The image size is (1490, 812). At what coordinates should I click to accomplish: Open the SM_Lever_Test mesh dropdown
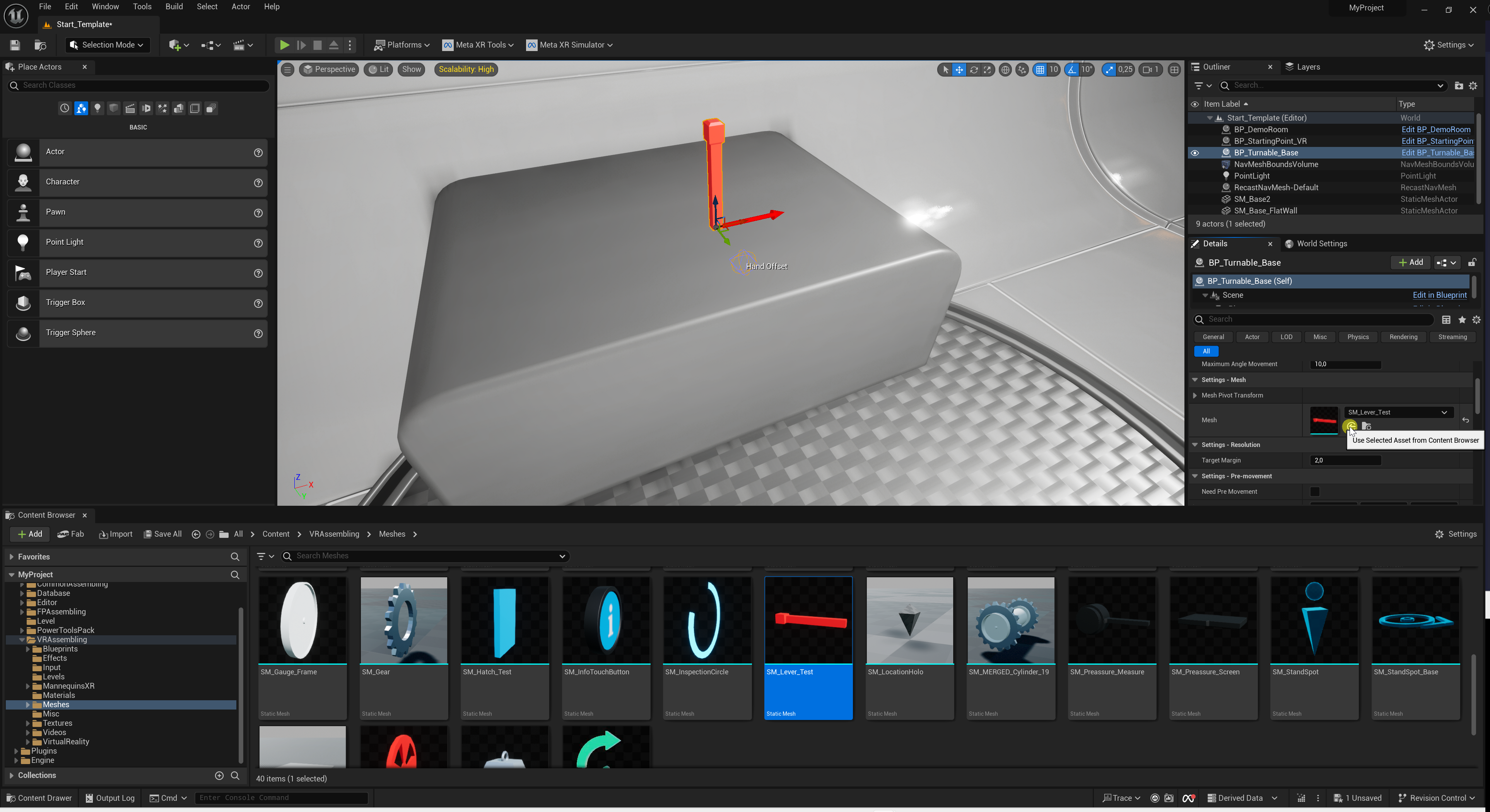(x=1397, y=412)
